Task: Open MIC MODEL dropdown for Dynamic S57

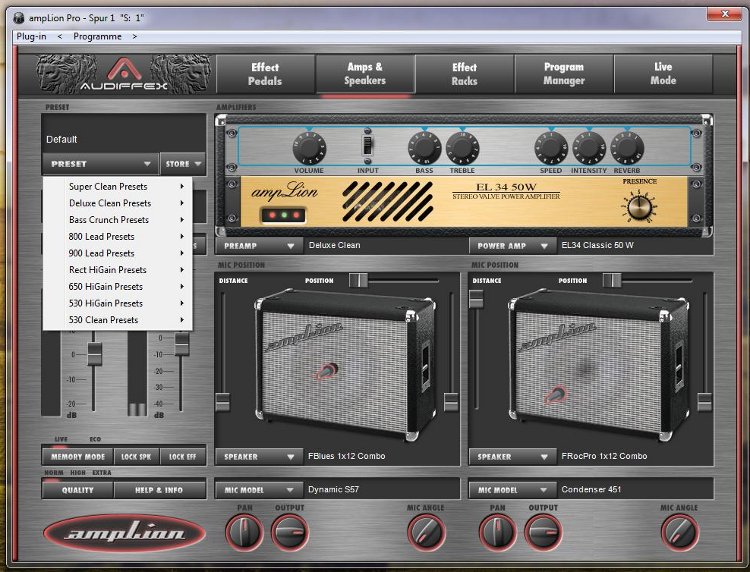Action: (x=259, y=490)
